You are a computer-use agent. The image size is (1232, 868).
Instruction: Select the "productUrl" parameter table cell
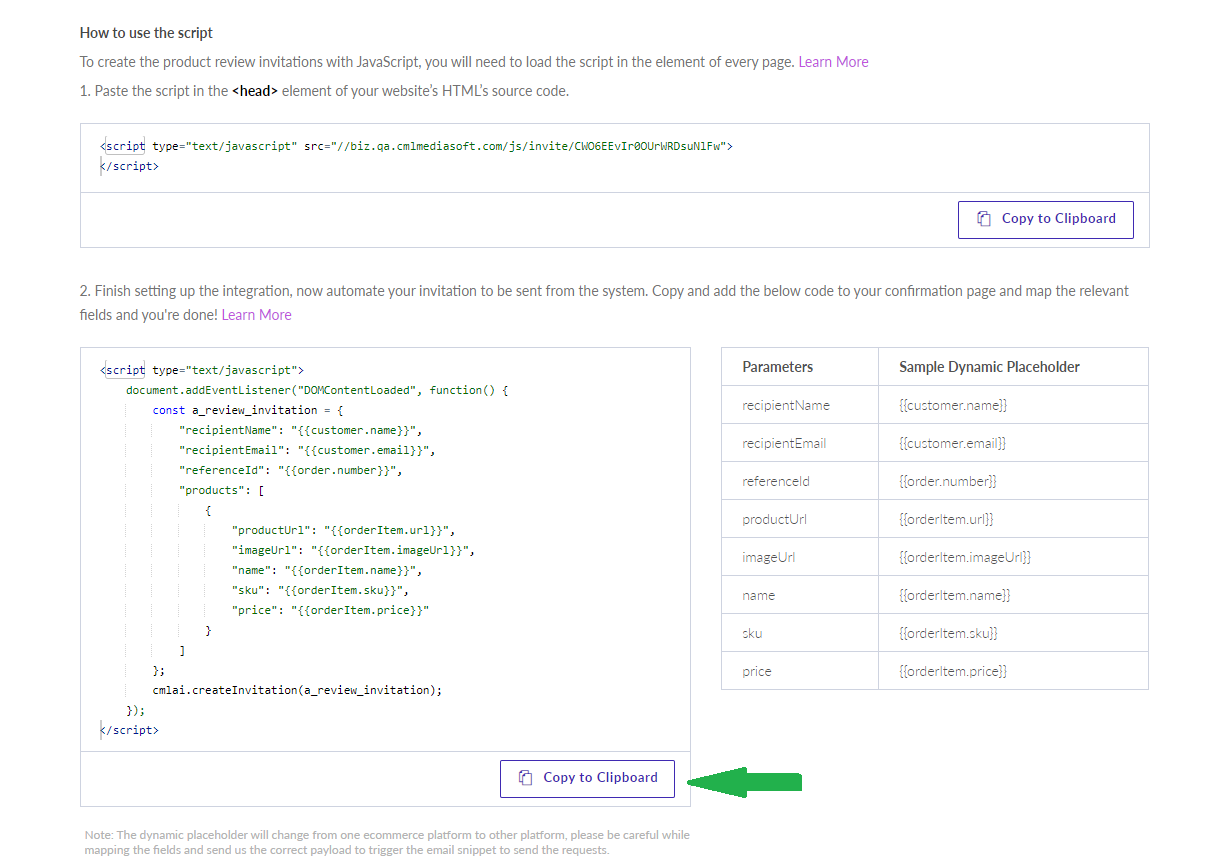[x=800, y=519]
